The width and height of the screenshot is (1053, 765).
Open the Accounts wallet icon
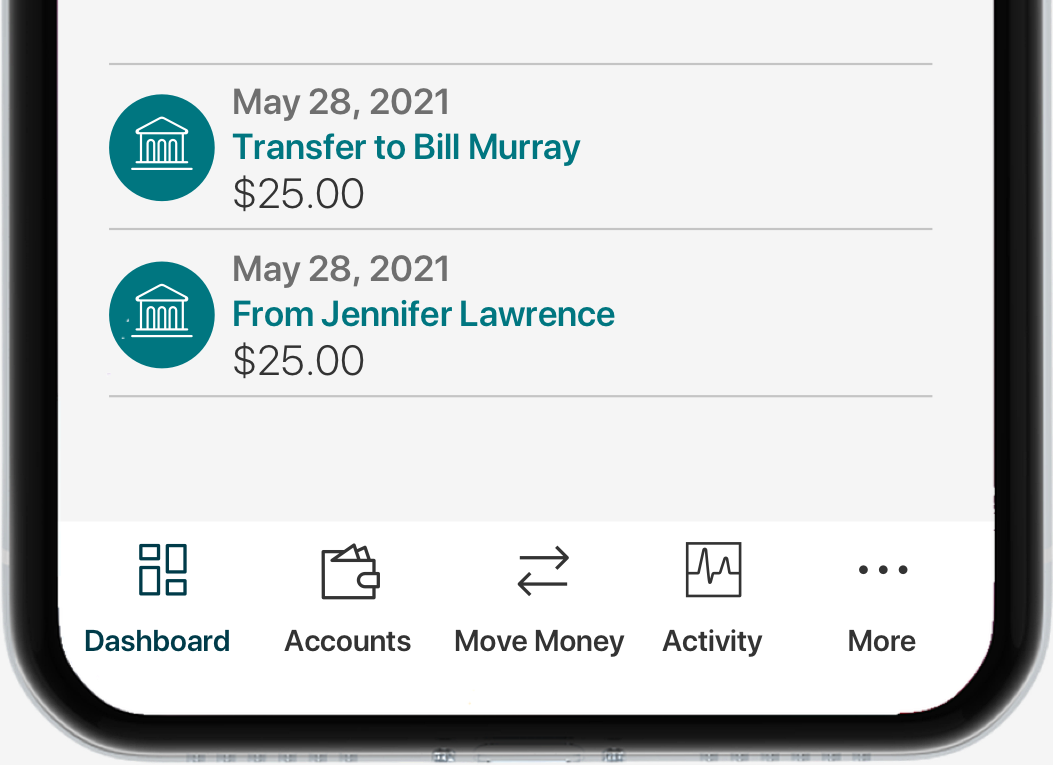(351, 571)
